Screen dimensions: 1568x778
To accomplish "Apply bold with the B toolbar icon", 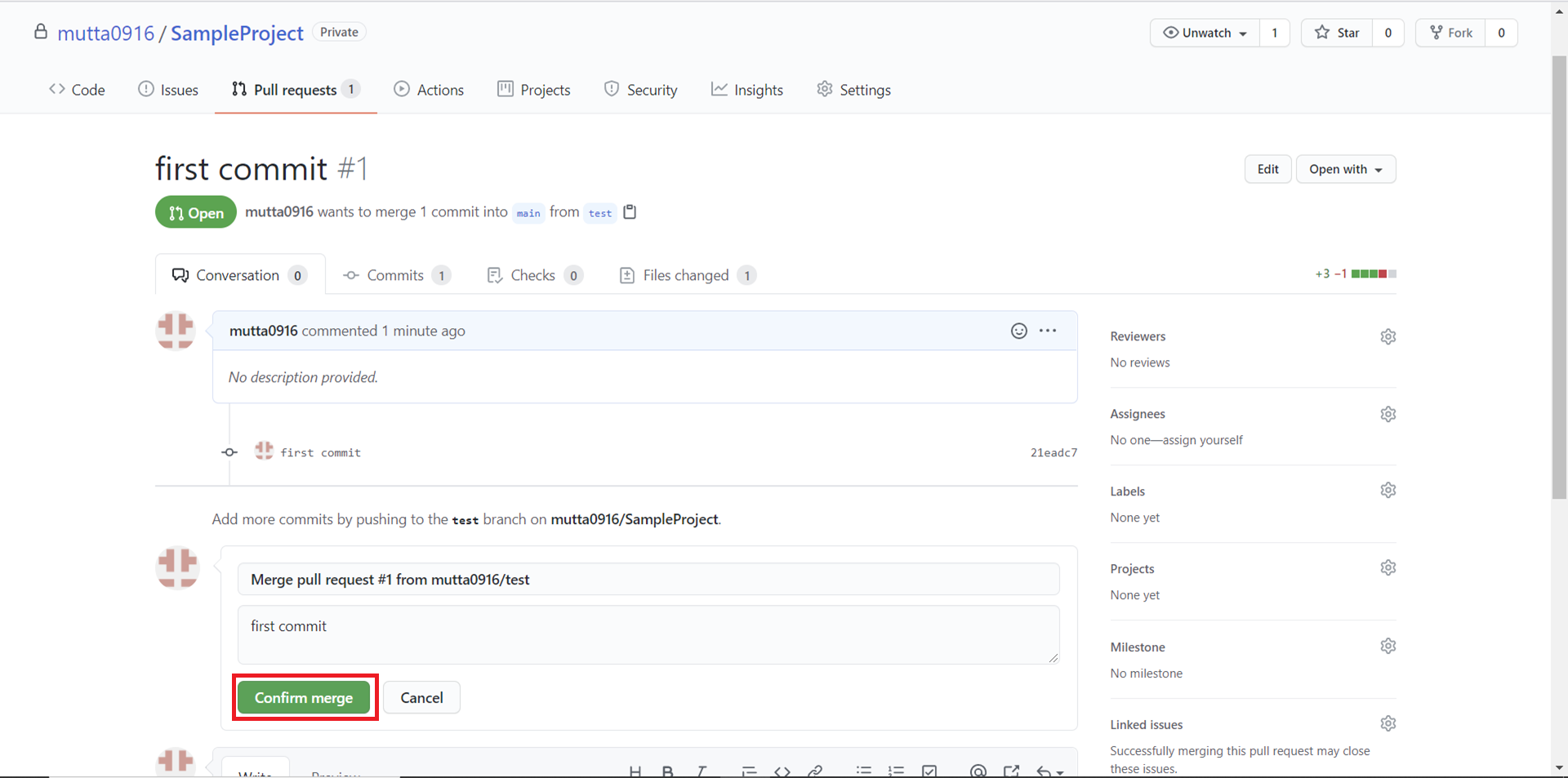I will (x=668, y=771).
